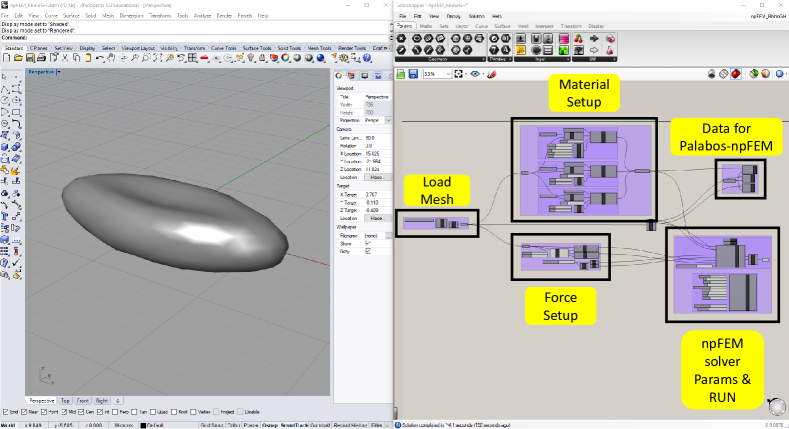The height and width of the screenshot is (429, 789).
Task: Switch to the Front viewport tab
Action: pos(83,401)
